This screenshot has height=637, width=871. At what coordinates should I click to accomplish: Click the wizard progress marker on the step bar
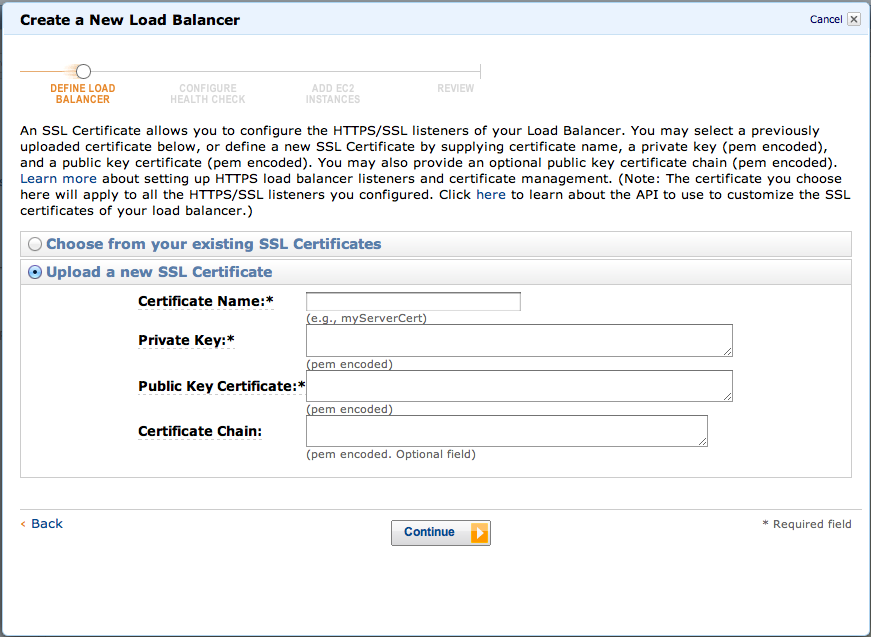pos(83,71)
